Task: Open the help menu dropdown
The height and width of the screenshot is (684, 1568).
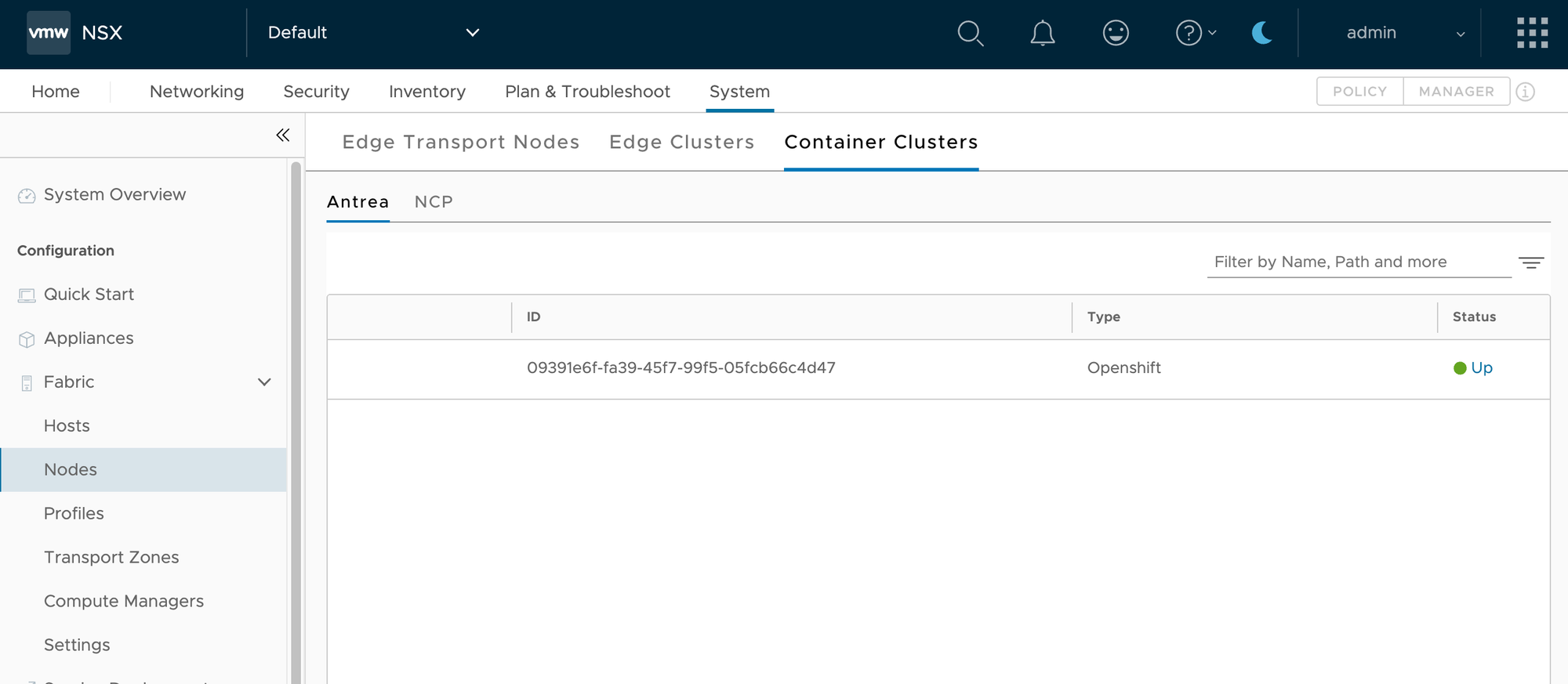Action: [1196, 33]
